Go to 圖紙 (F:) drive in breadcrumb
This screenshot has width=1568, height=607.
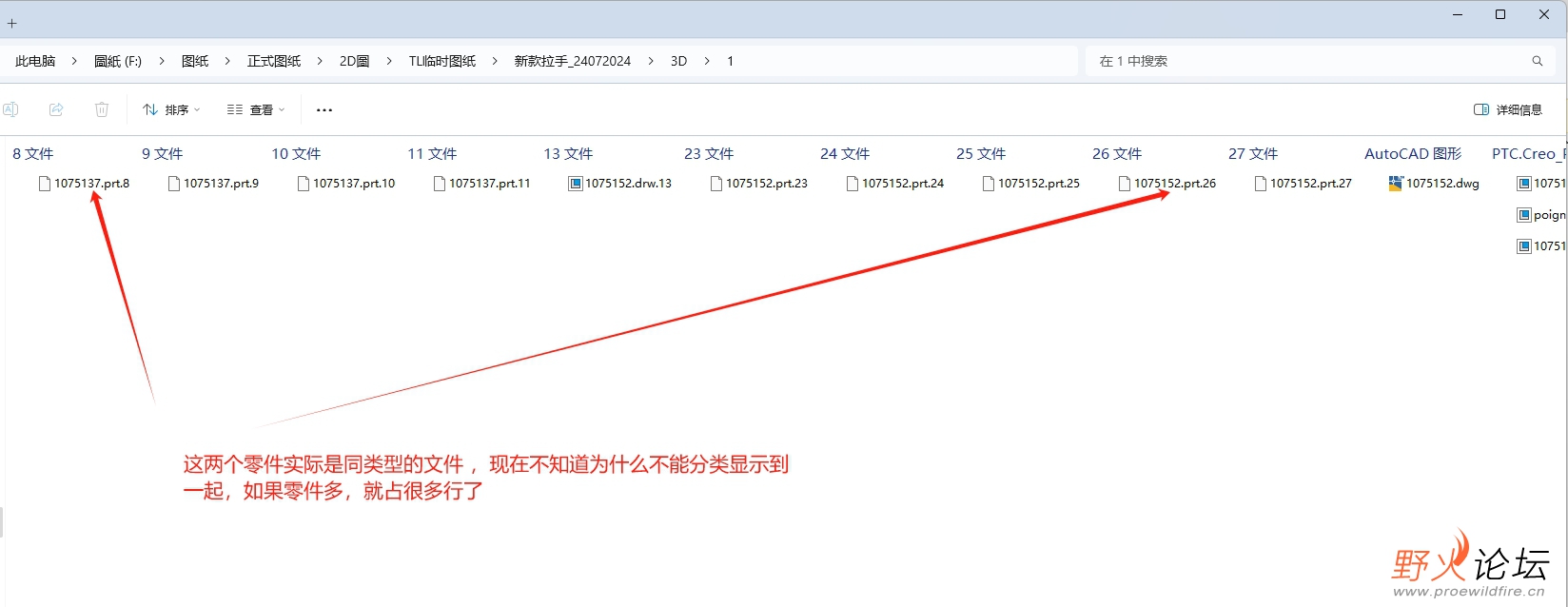click(x=118, y=61)
